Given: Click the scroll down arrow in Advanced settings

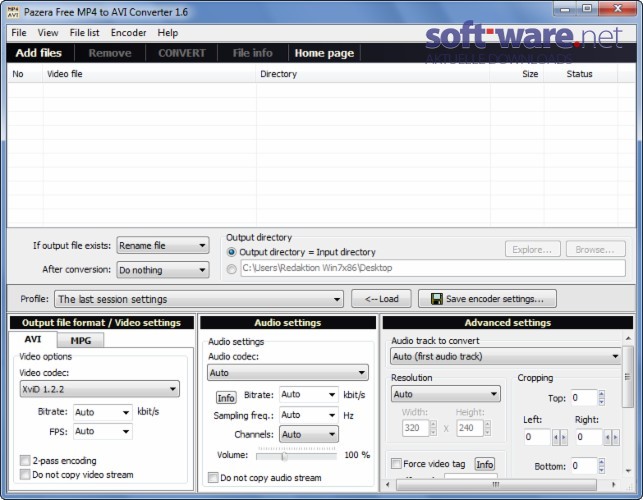Looking at the screenshot, I should (x=628, y=471).
